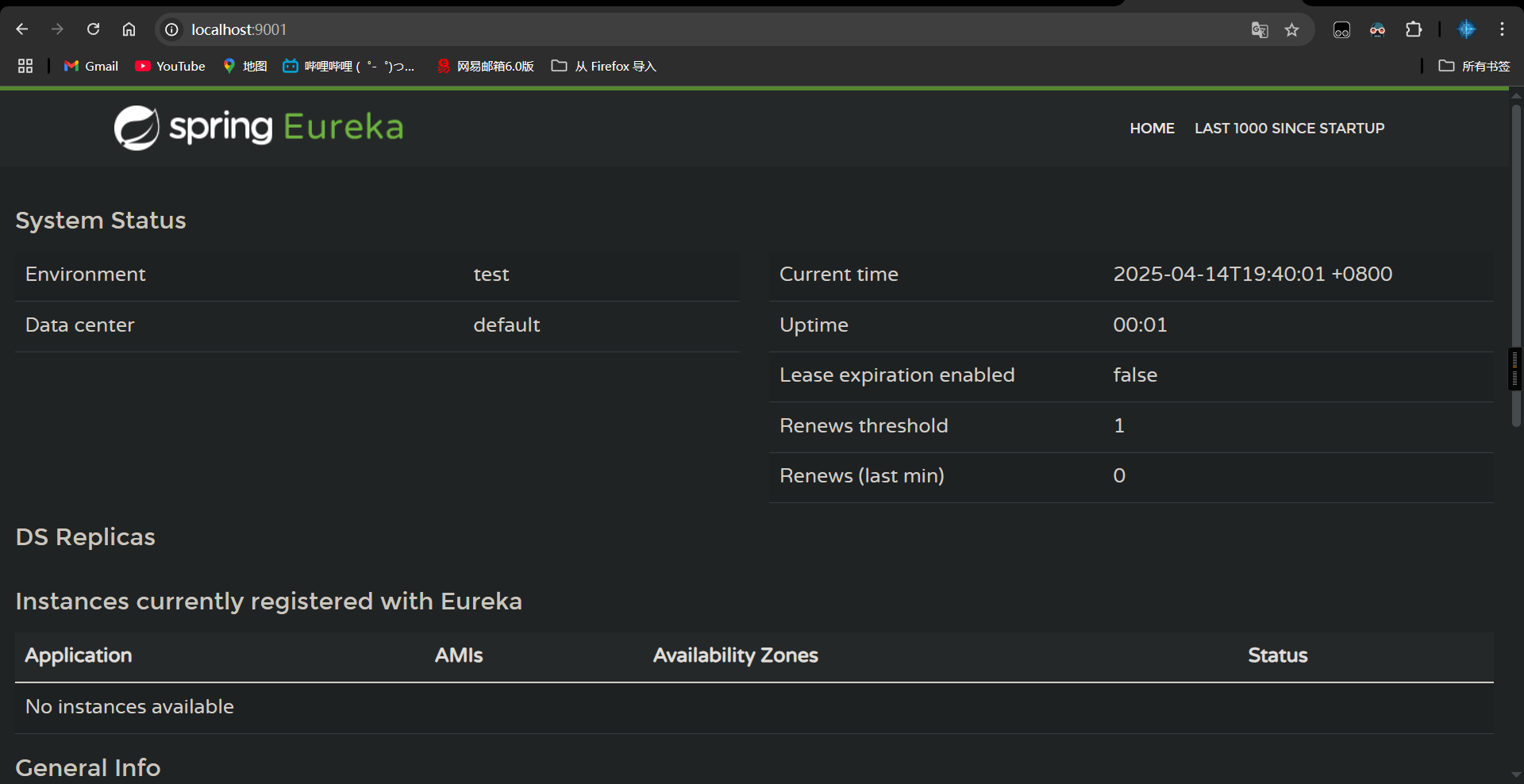Open the YouTube bookmark

(x=170, y=66)
